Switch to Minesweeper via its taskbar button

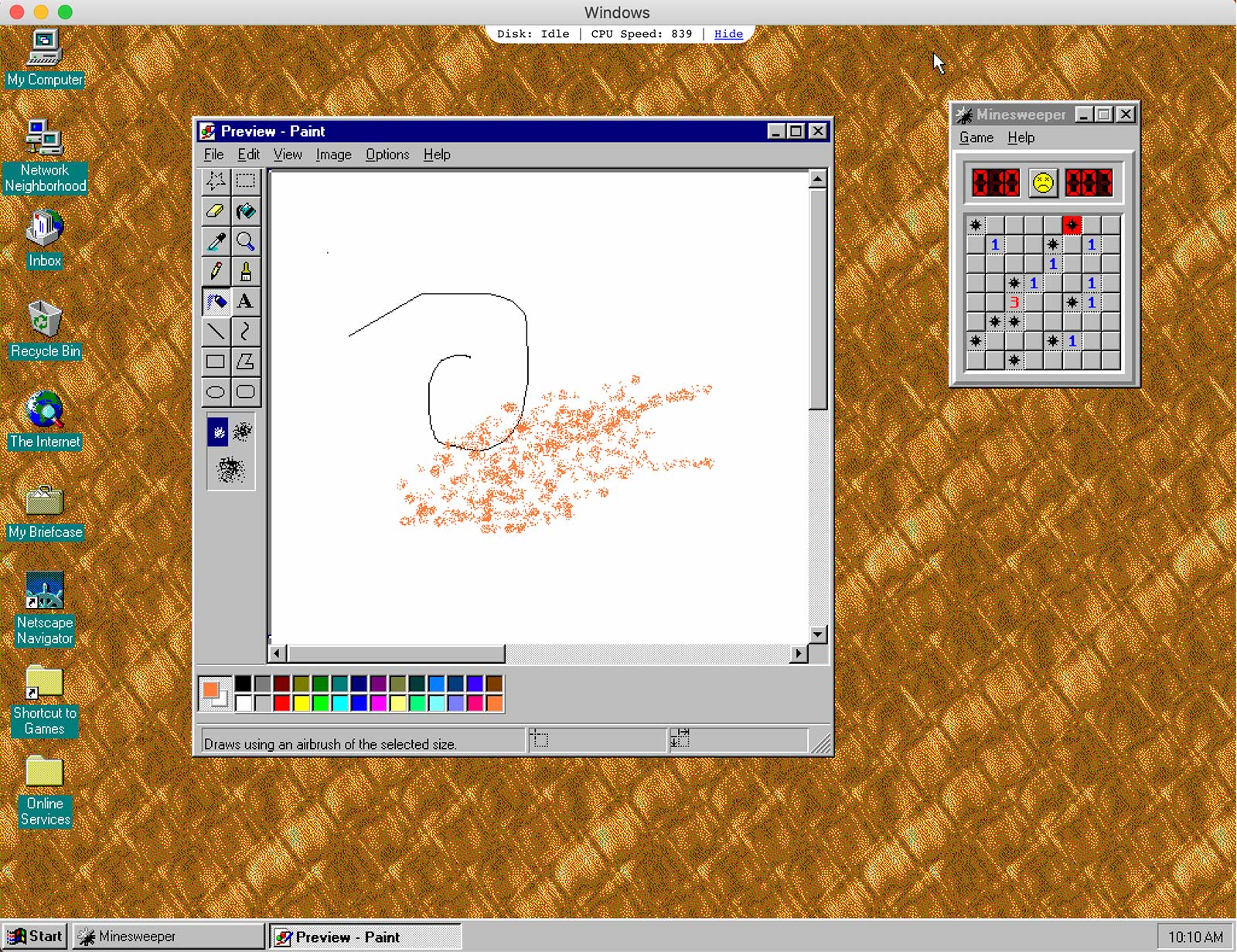click(x=169, y=937)
